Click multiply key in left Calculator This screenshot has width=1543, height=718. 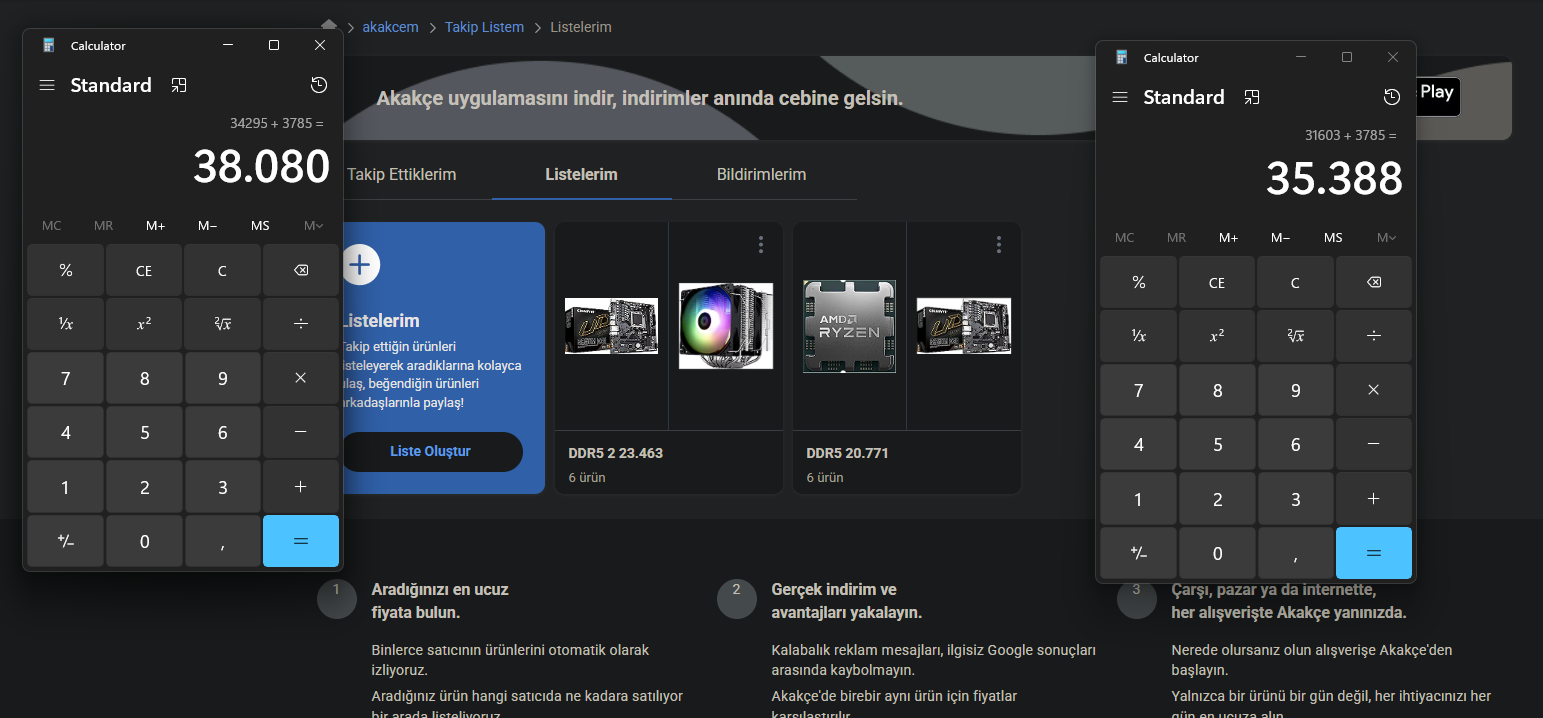(301, 378)
